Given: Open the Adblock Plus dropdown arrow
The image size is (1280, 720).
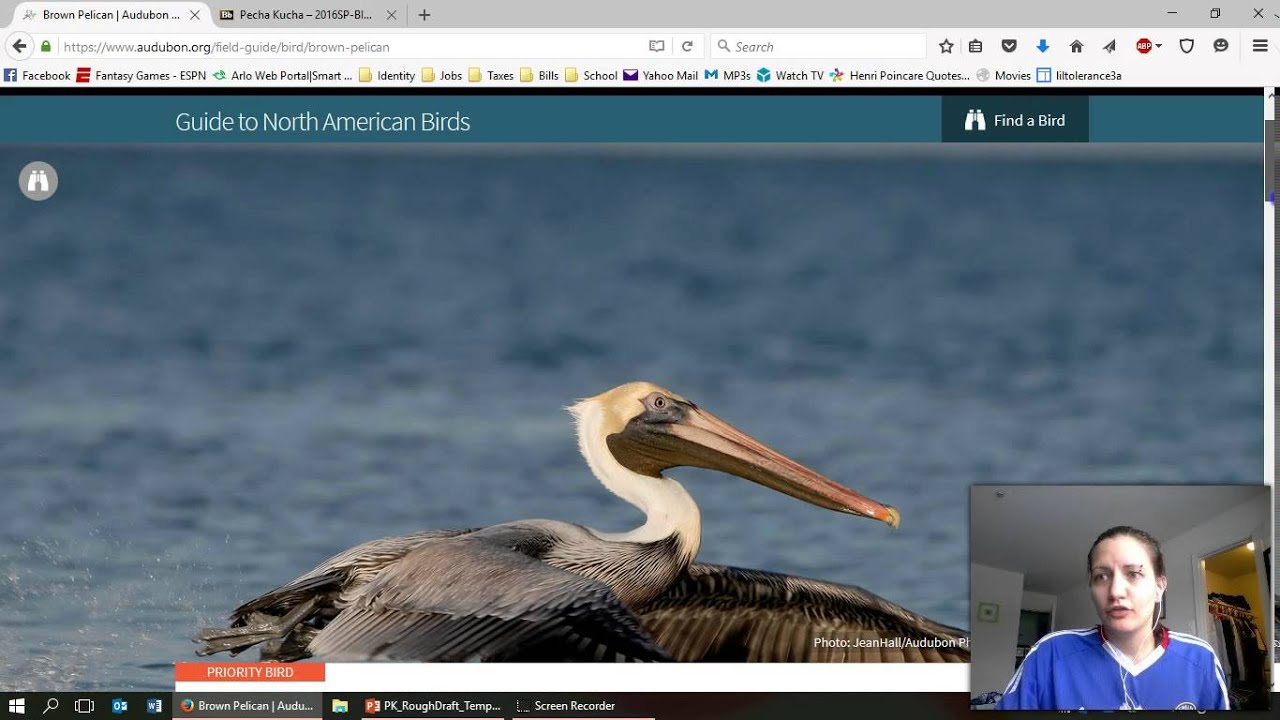Looking at the screenshot, I should point(1158,46).
